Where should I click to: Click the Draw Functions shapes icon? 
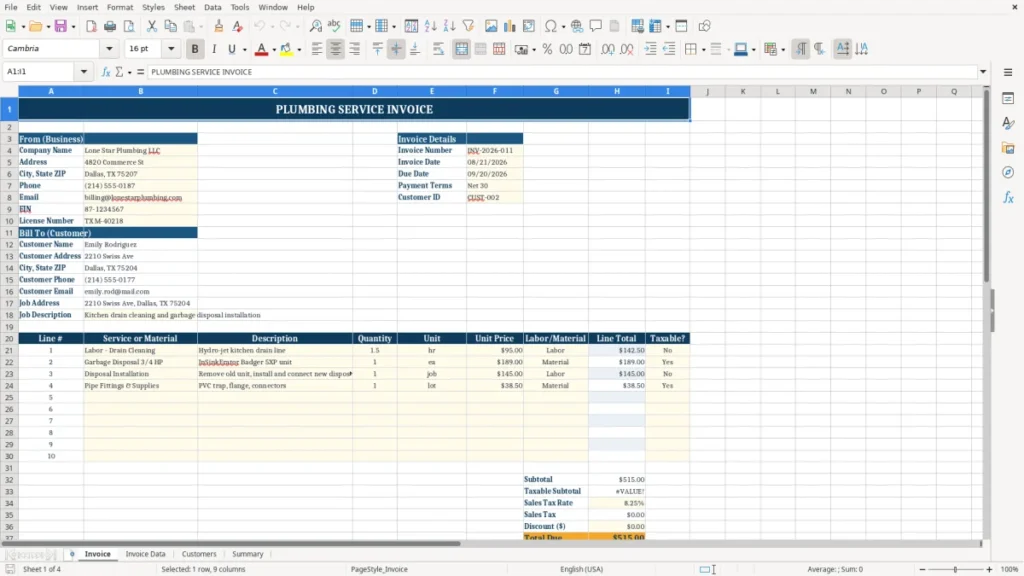704,26
